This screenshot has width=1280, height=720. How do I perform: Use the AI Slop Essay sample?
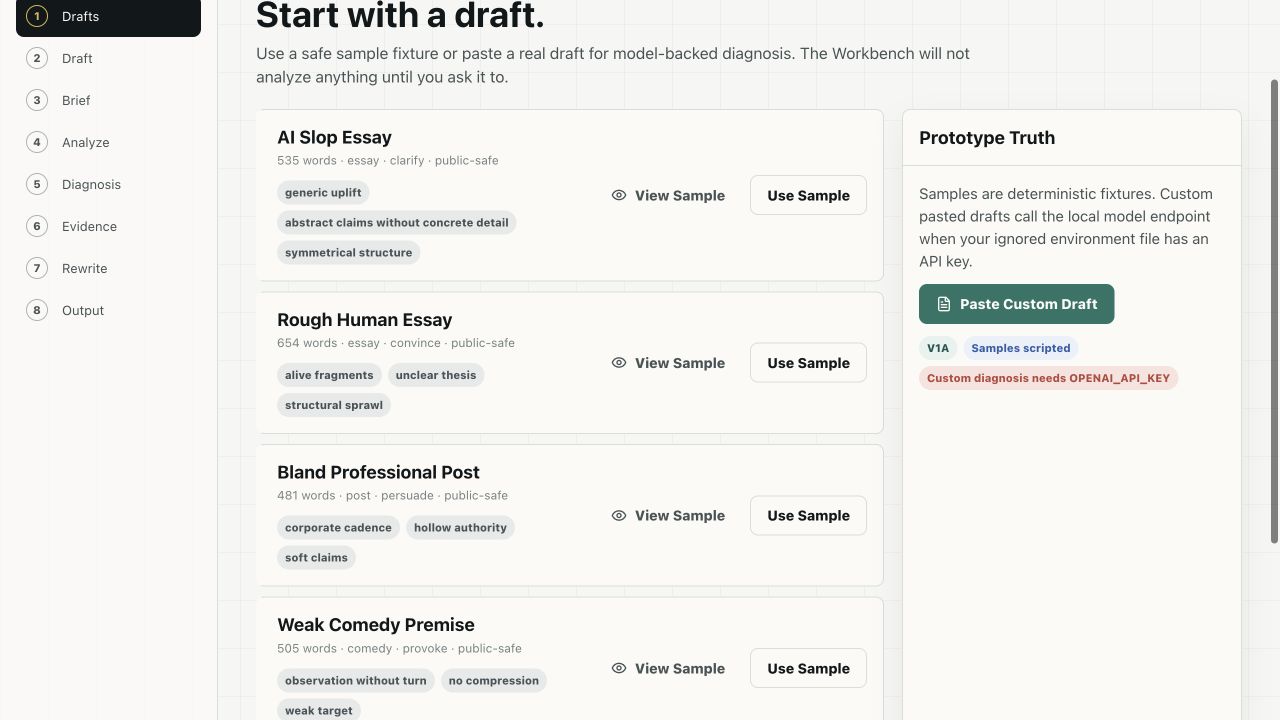[x=808, y=196]
